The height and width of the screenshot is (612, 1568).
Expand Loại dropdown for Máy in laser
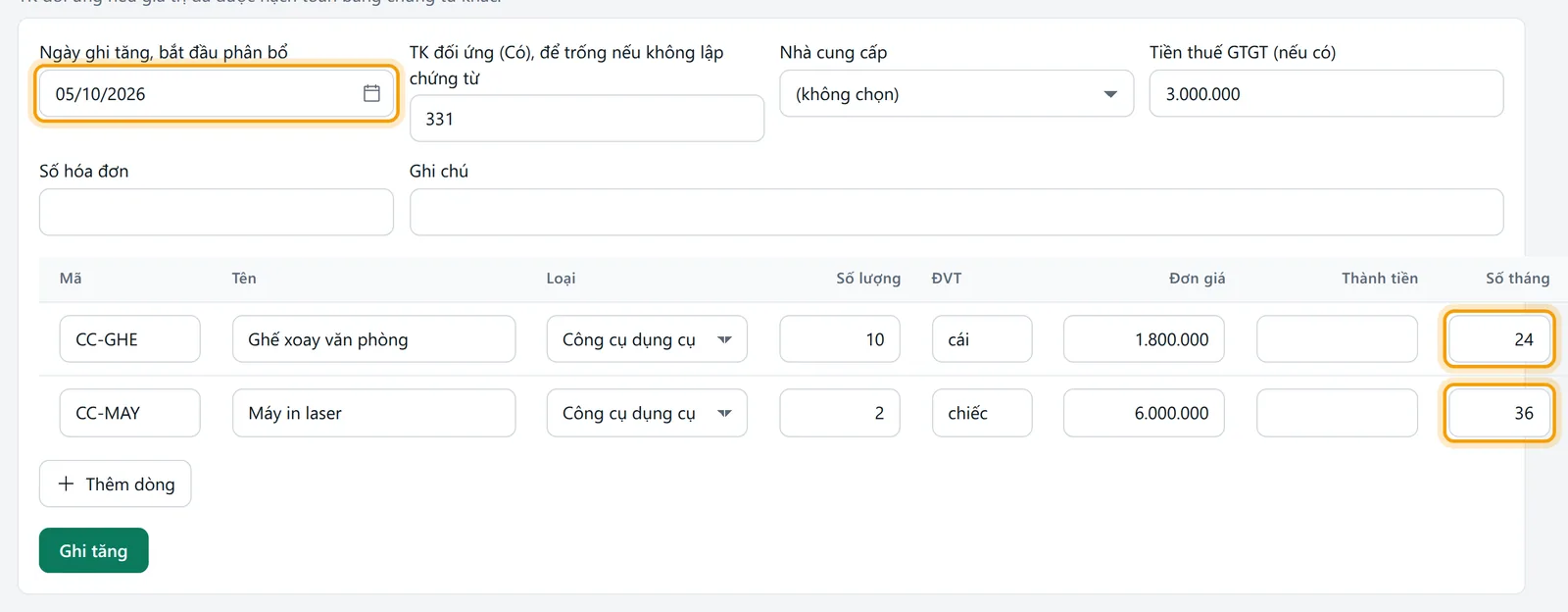pos(647,413)
